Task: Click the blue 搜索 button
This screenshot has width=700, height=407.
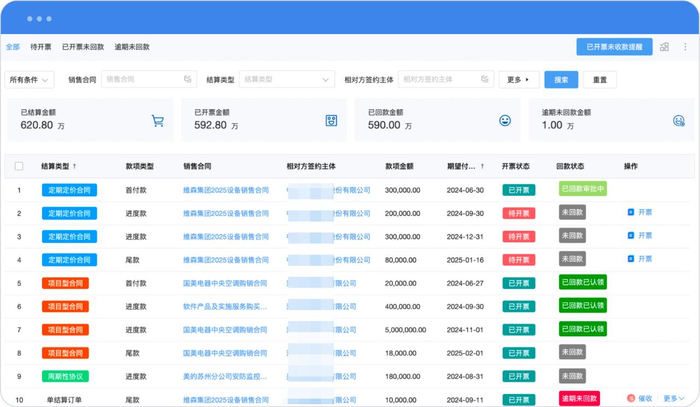Action: (x=561, y=79)
